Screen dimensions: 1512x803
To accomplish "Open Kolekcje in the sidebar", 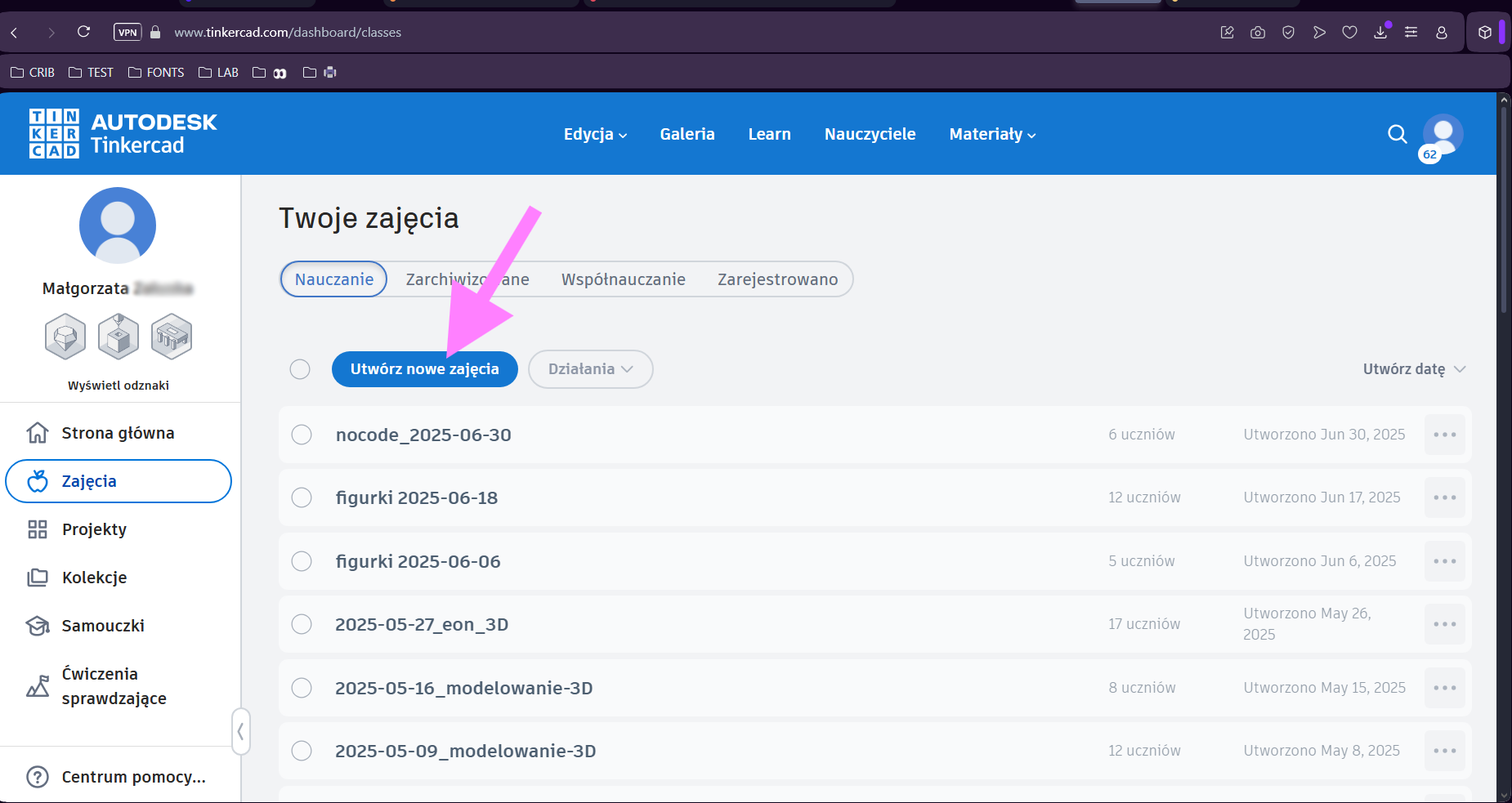I will [x=94, y=578].
